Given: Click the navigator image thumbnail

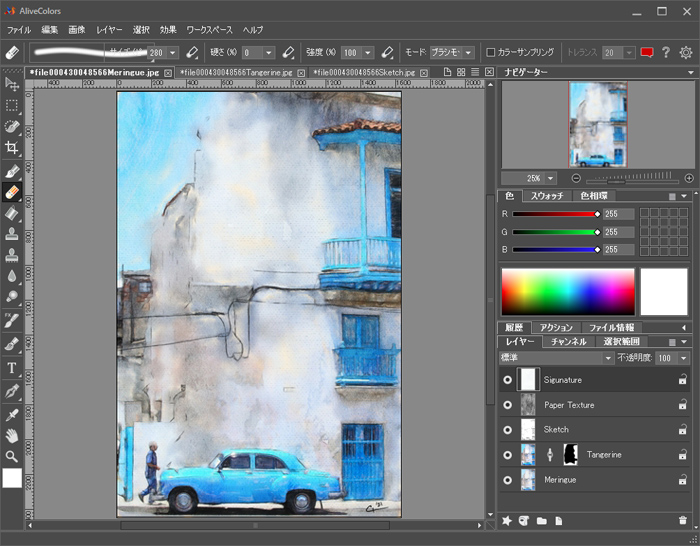Looking at the screenshot, I should click(x=598, y=125).
